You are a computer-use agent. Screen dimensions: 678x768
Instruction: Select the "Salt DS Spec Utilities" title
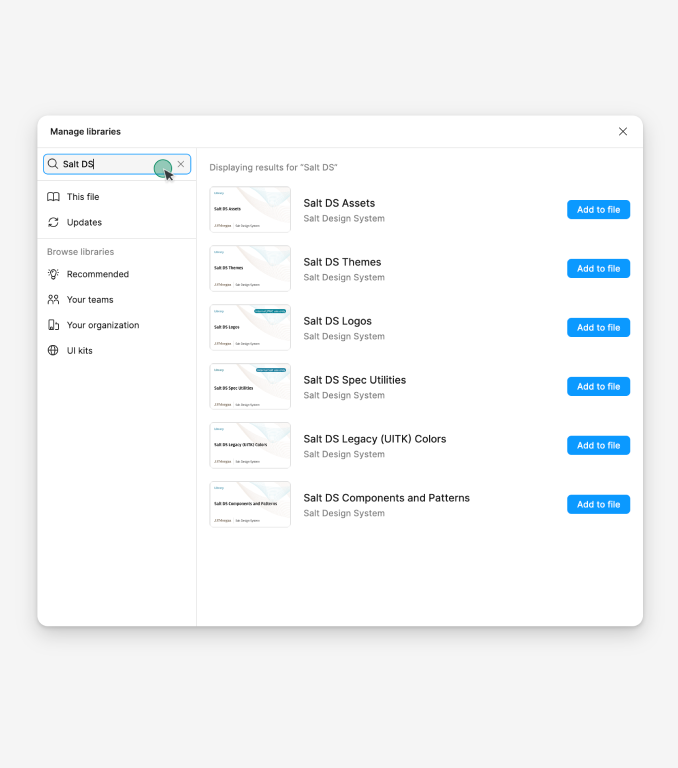click(x=355, y=380)
